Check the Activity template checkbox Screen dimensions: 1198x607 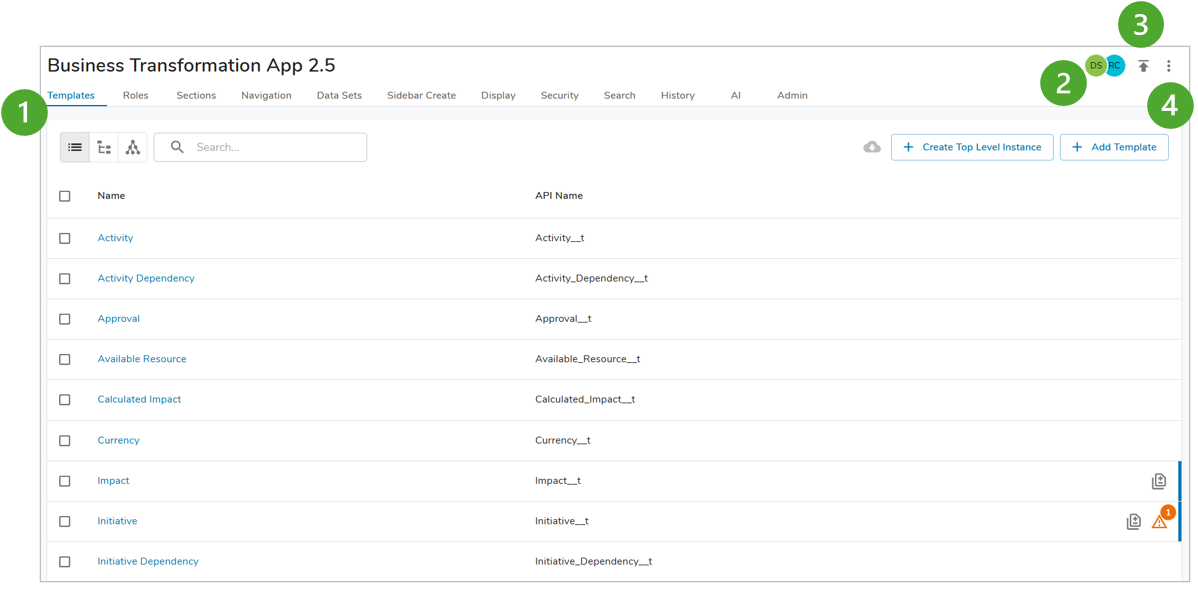[x=65, y=239]
